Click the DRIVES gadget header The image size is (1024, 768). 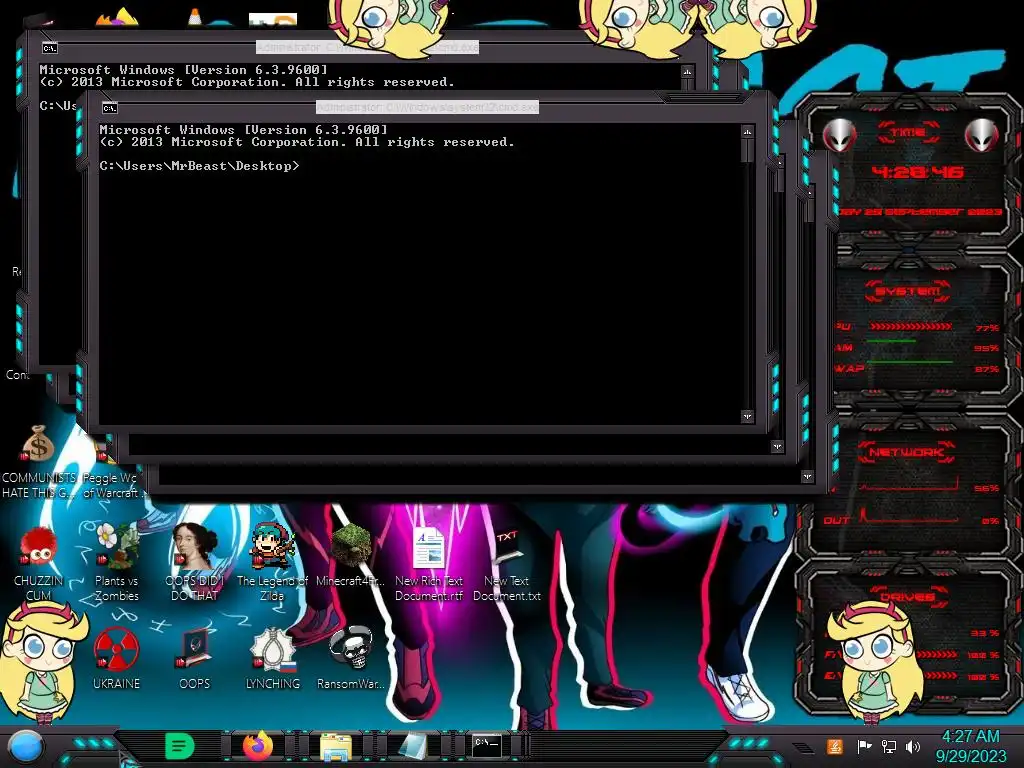coord(907,596)
